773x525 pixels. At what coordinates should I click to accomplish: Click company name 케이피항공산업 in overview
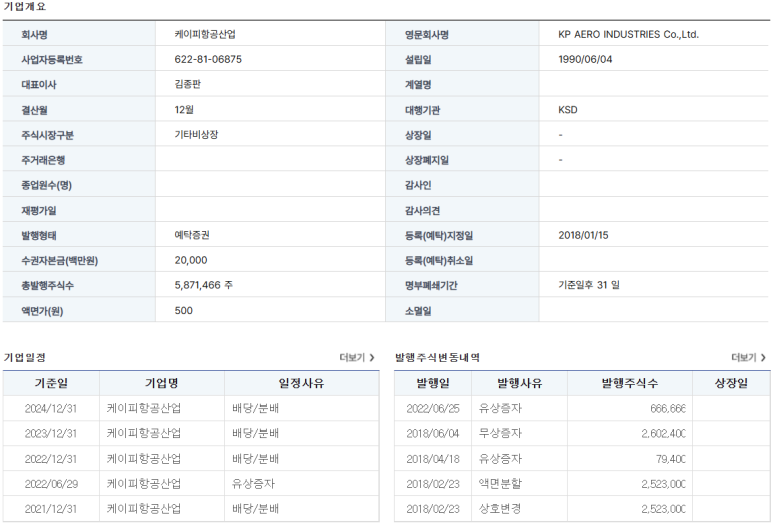(x=205, y=34)
